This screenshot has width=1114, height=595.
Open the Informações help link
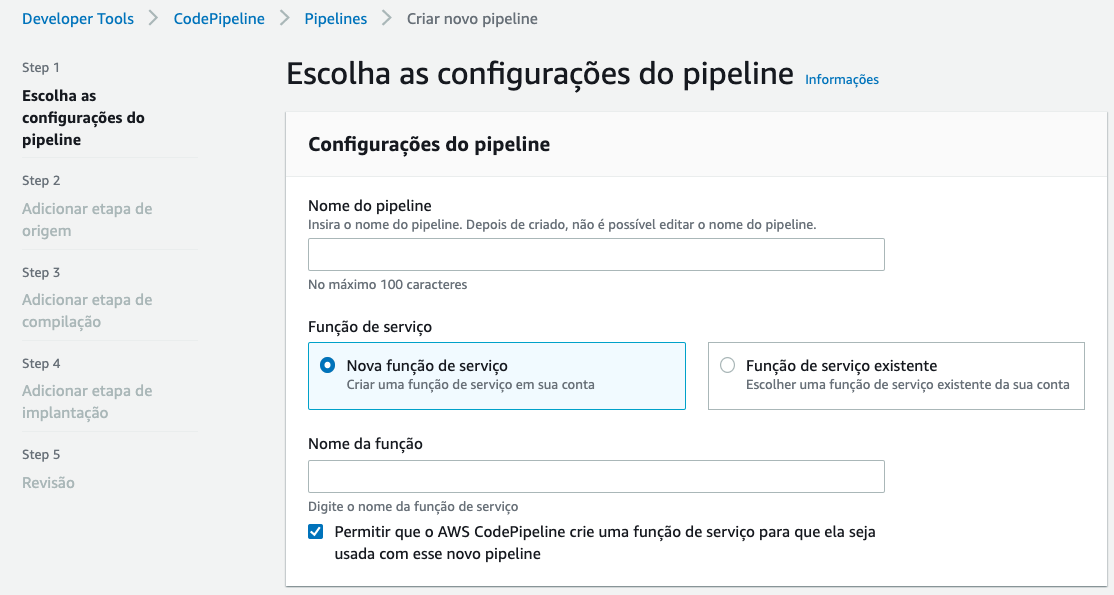842,80
